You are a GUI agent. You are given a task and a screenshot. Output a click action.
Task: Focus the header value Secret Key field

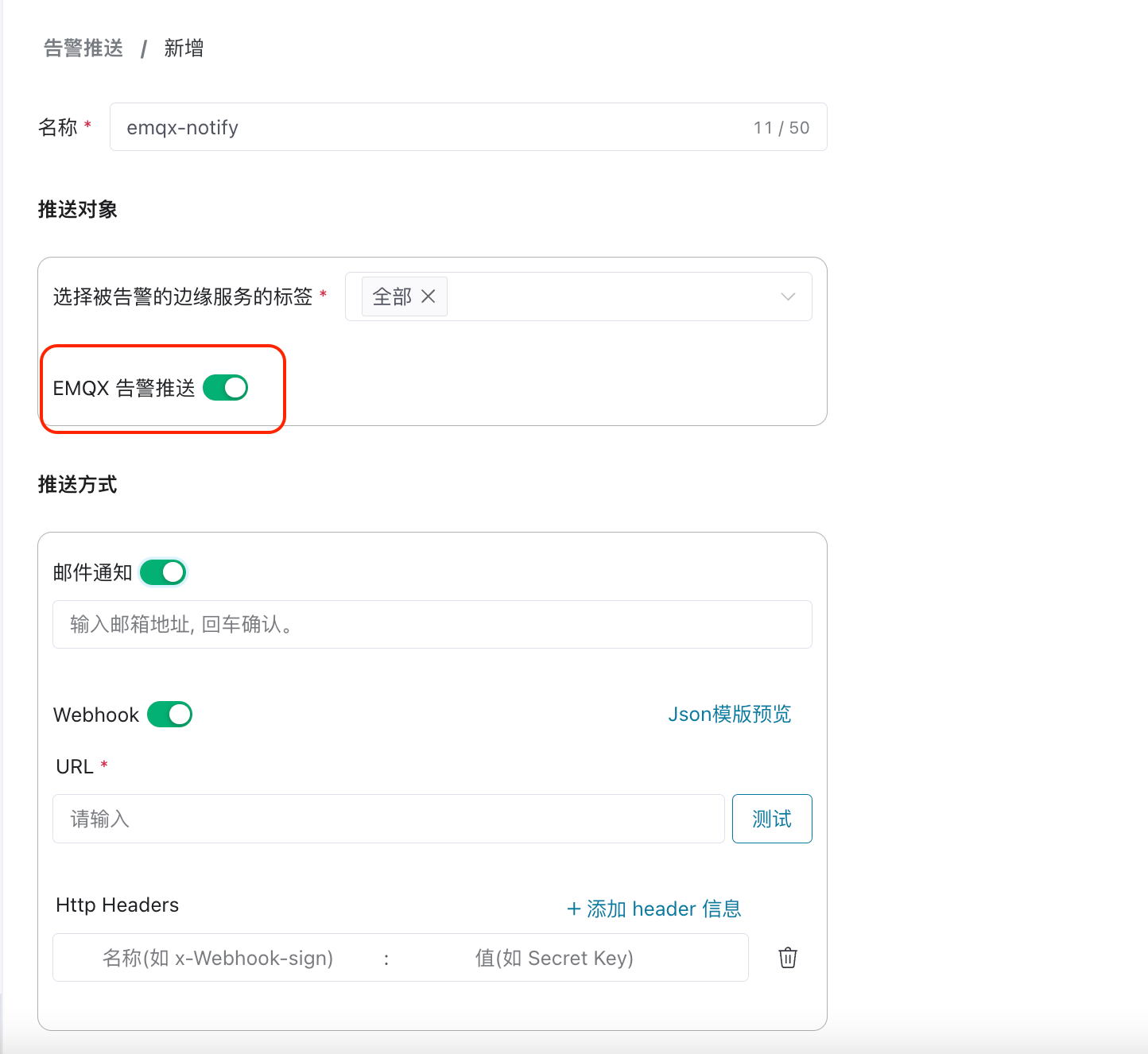(x=554, y=958)
